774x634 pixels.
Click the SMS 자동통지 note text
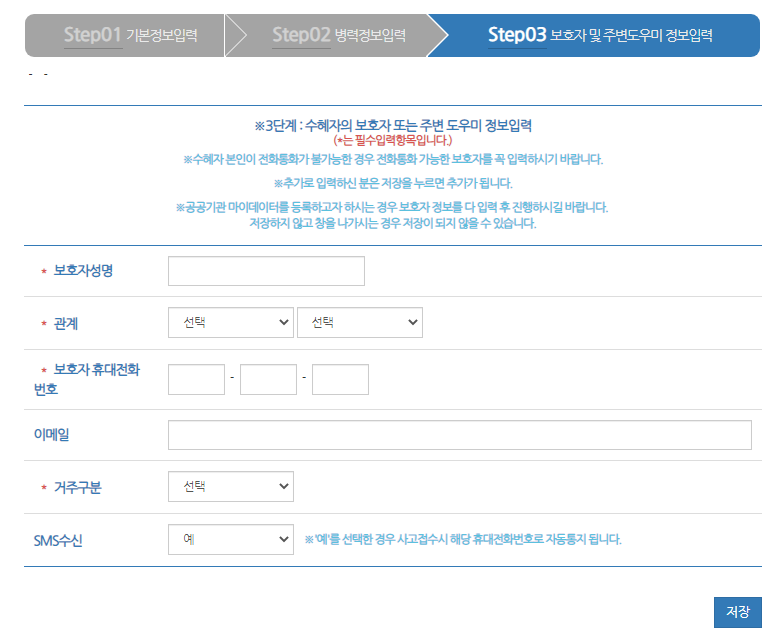coord(463,539)
